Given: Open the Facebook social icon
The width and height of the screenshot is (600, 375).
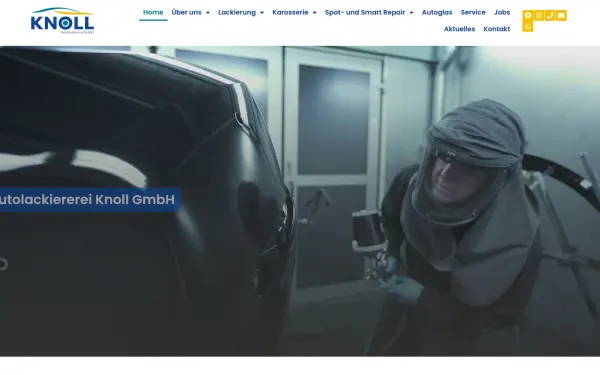Looking at the screenshot, I should point(528,15).
